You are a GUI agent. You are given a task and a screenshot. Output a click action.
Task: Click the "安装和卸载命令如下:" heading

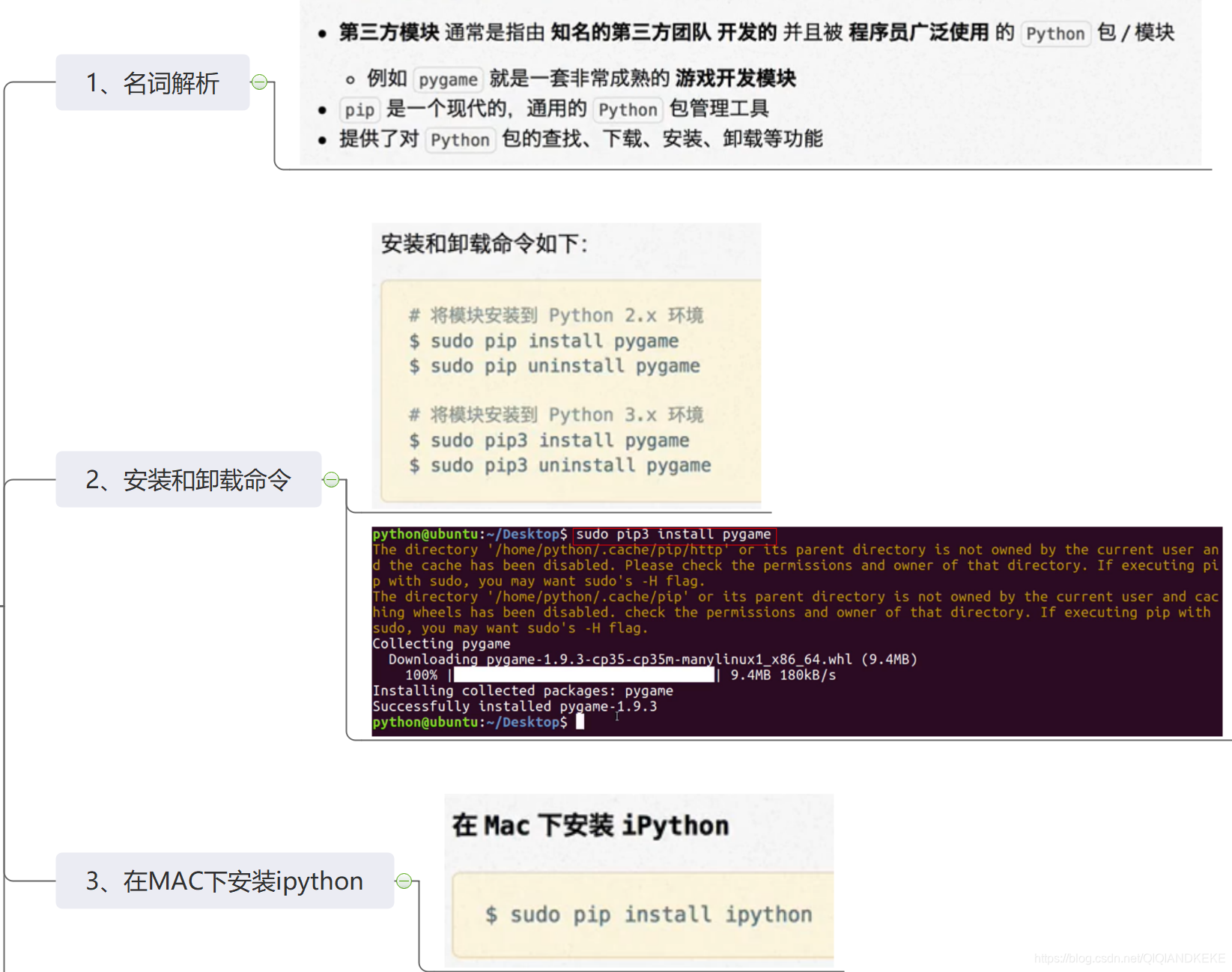coord(483,243)
